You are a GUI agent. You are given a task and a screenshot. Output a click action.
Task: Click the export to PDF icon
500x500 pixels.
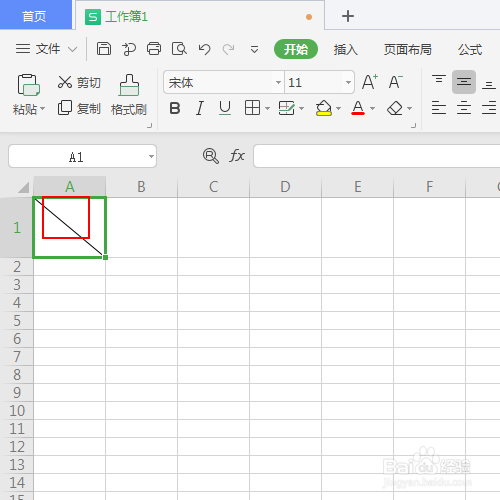click(129, 49)
